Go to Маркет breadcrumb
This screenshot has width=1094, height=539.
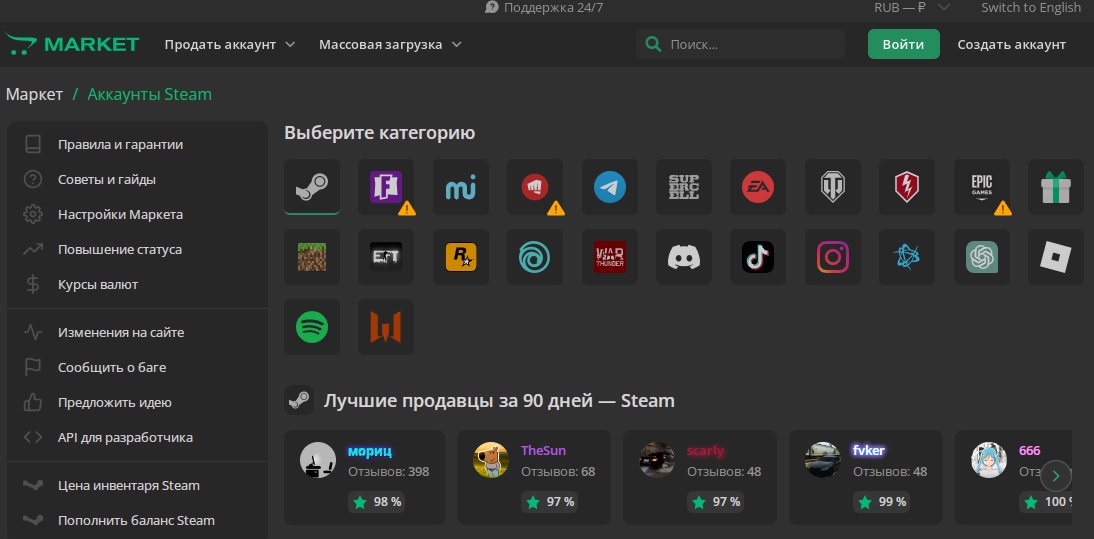pyautogui.click(x=34, y=94)
